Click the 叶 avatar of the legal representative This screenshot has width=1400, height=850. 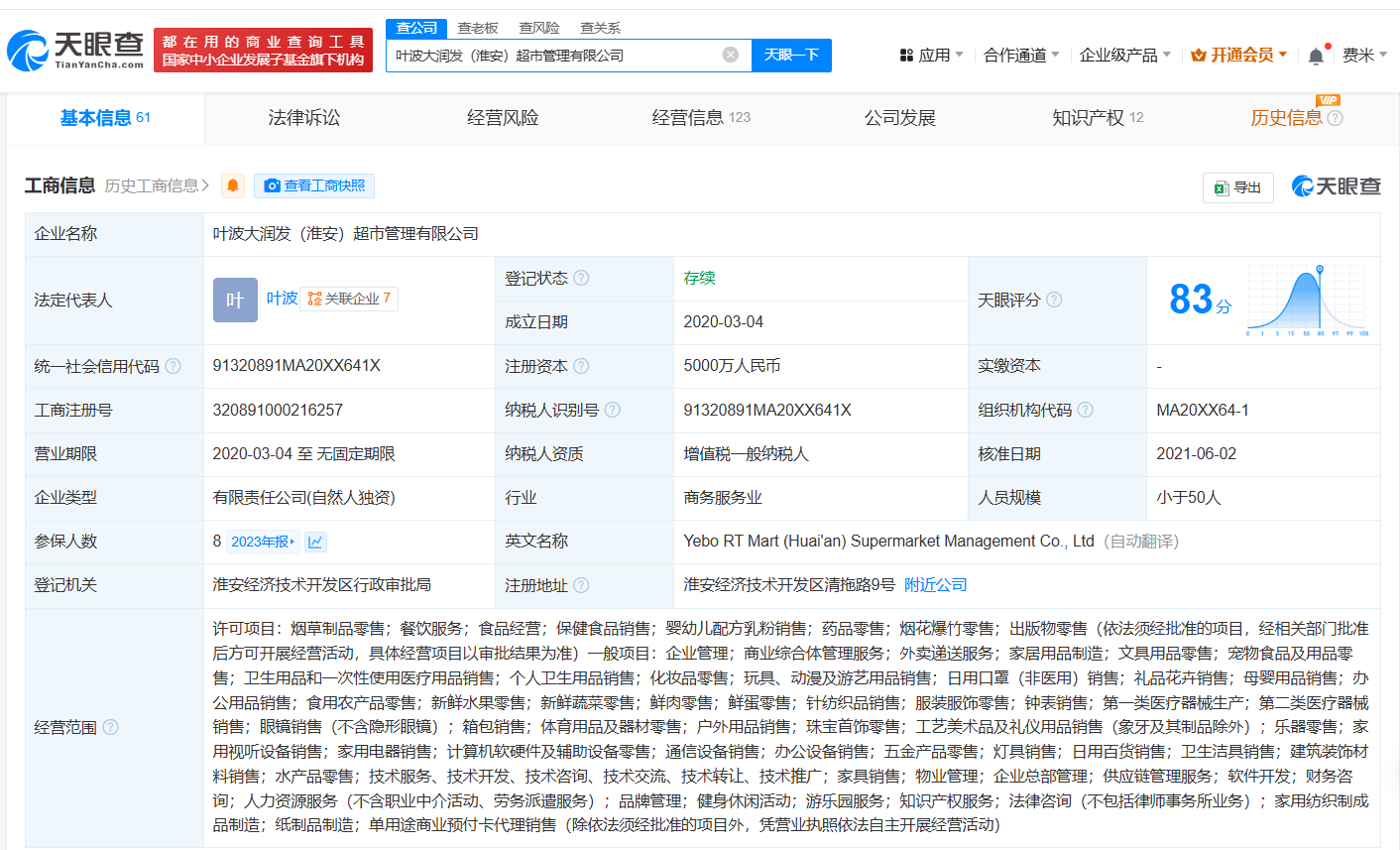coord(235,300)
